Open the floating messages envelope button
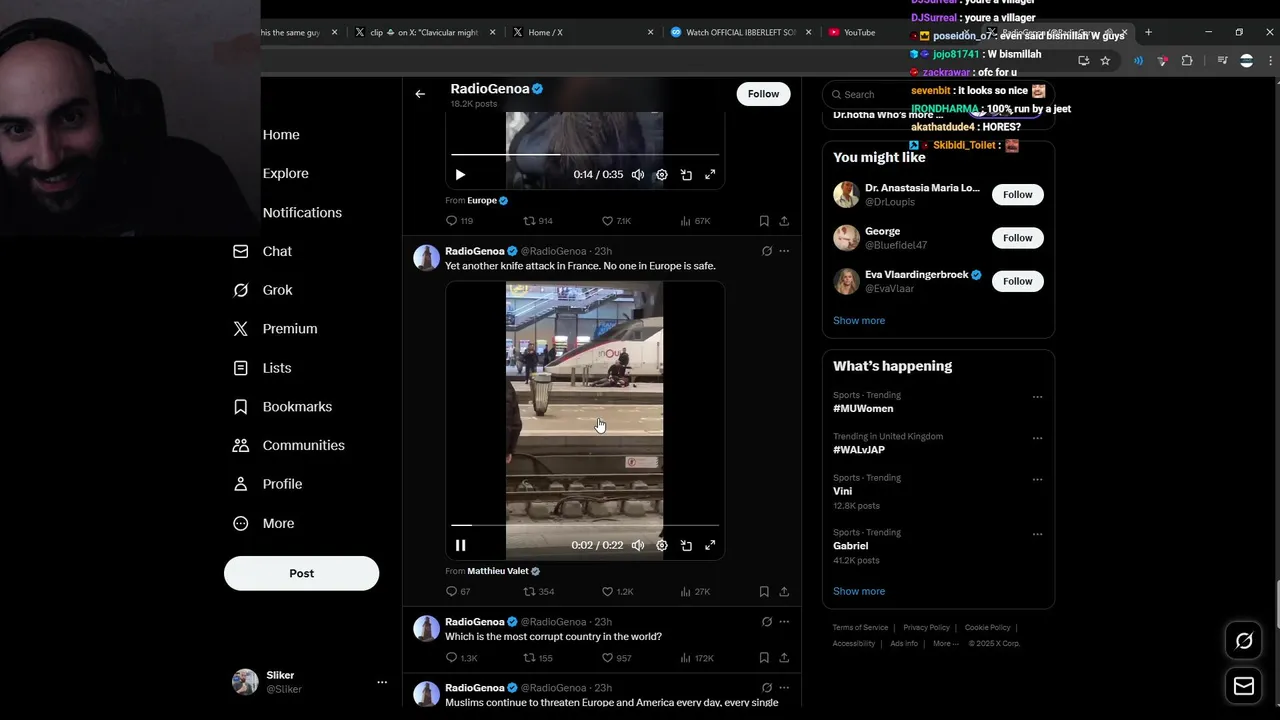This screenshot has height=720, width=1280. point(1244,686)
